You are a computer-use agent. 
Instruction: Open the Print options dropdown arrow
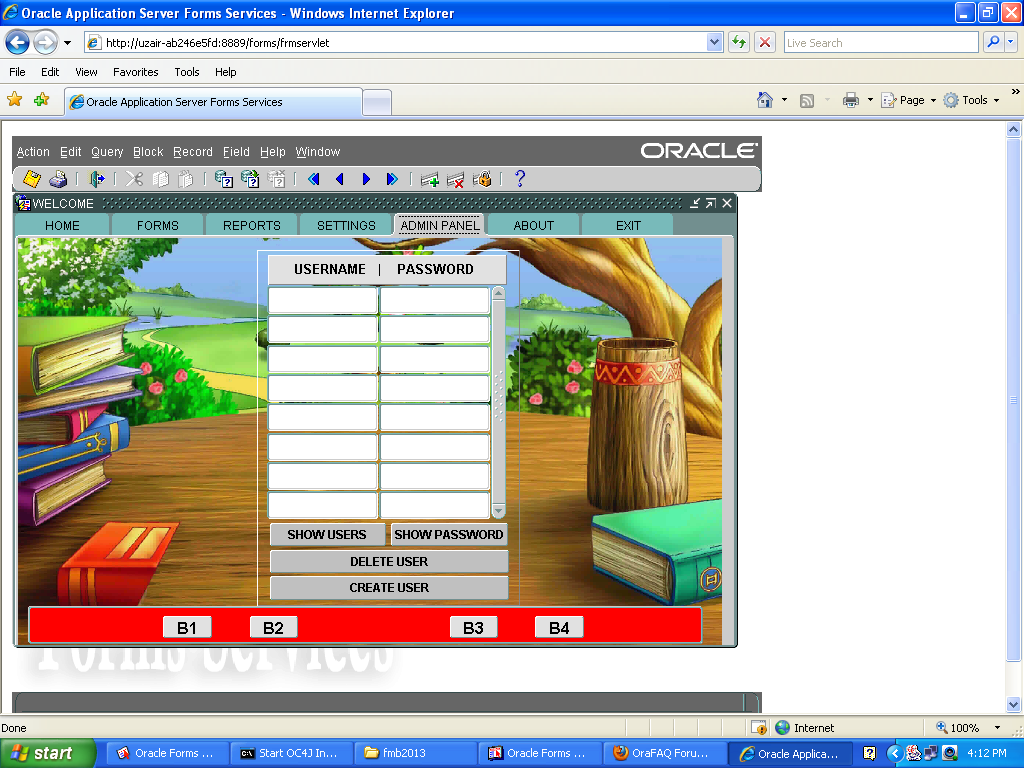pos(870,100)
